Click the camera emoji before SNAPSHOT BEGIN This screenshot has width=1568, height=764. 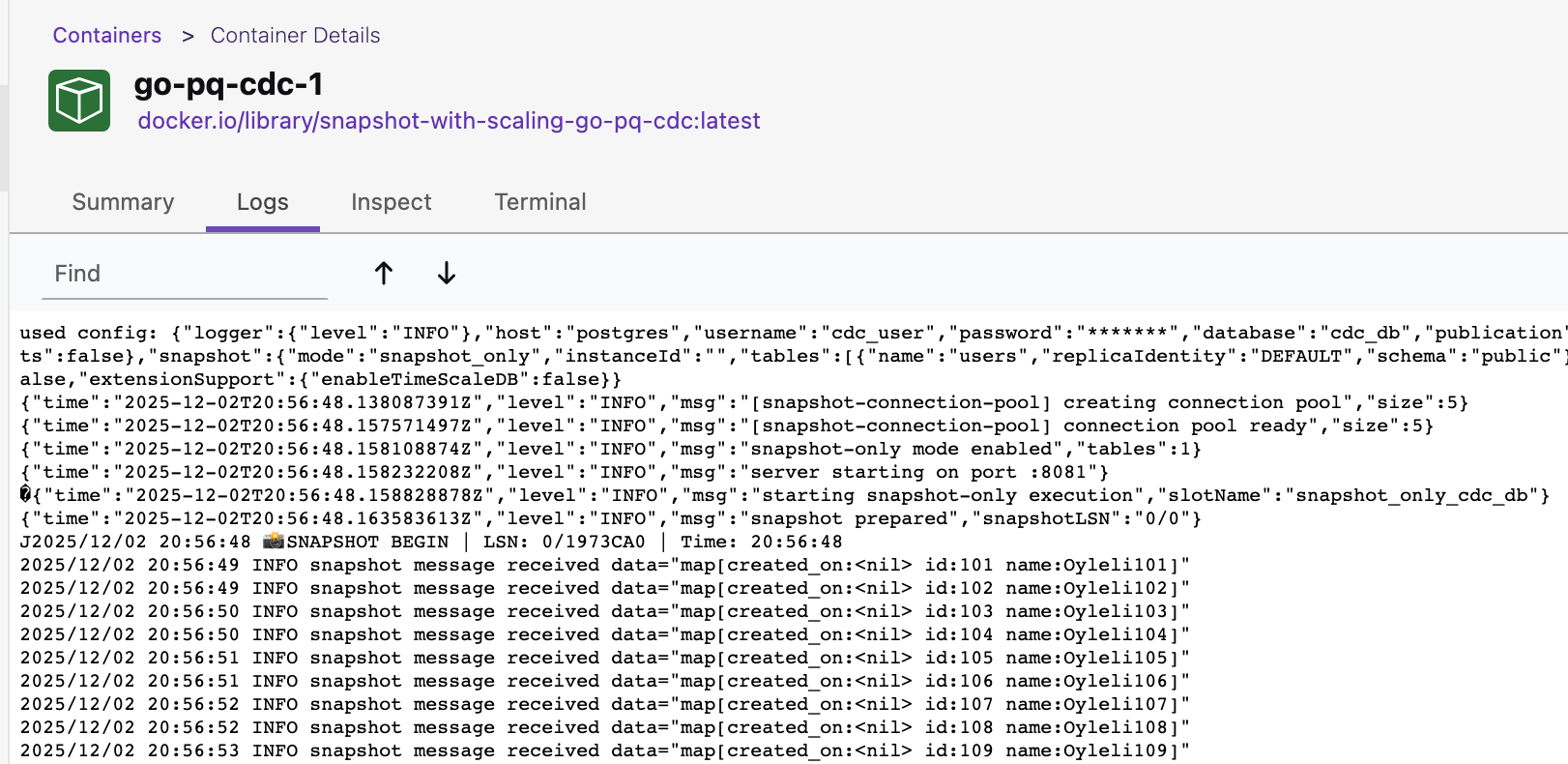click(x=274, y=542)
